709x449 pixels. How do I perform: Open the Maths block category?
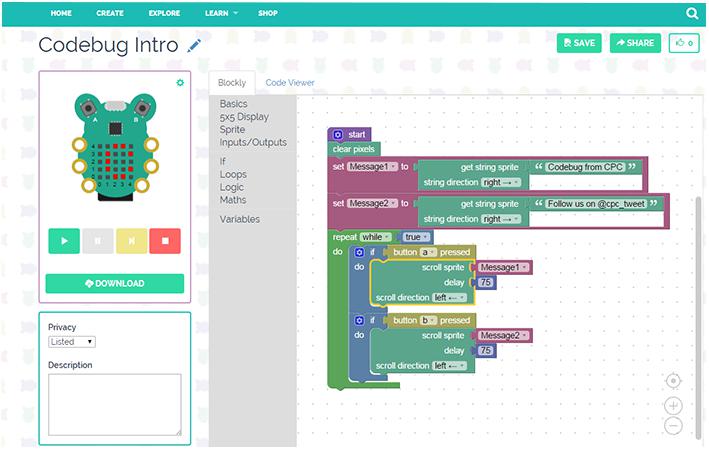pos(233,200)
